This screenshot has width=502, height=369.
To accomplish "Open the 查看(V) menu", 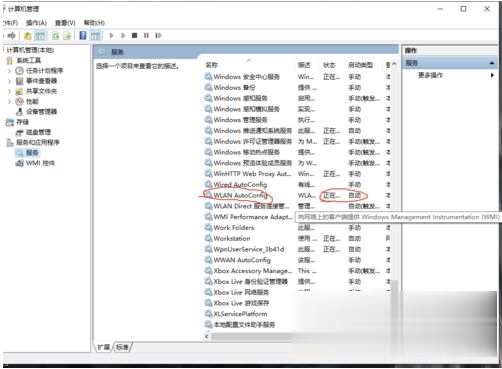I will point(65,23).
